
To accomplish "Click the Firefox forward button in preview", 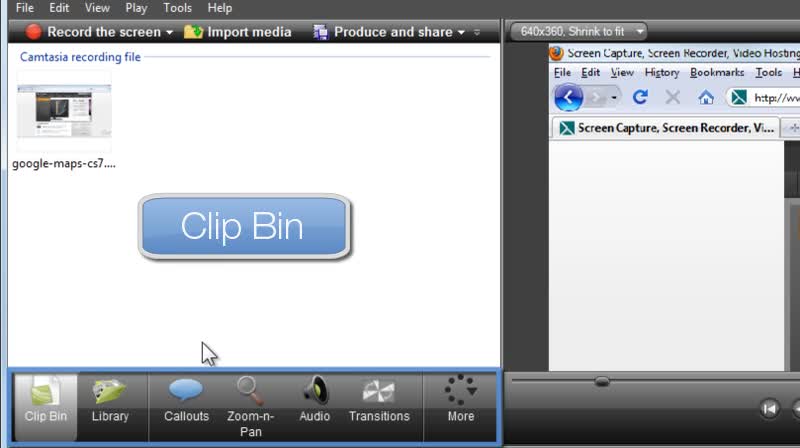I will point(596,97).
